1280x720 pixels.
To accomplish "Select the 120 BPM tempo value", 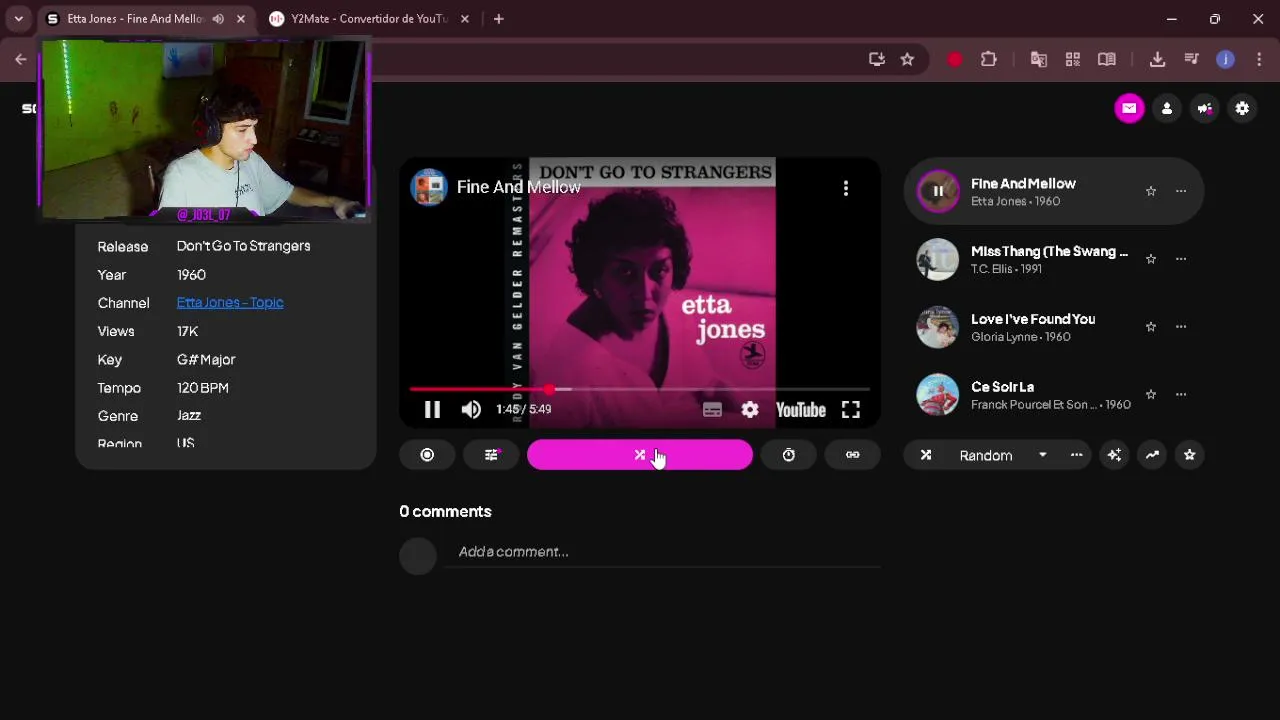I will tap(203, 387).
